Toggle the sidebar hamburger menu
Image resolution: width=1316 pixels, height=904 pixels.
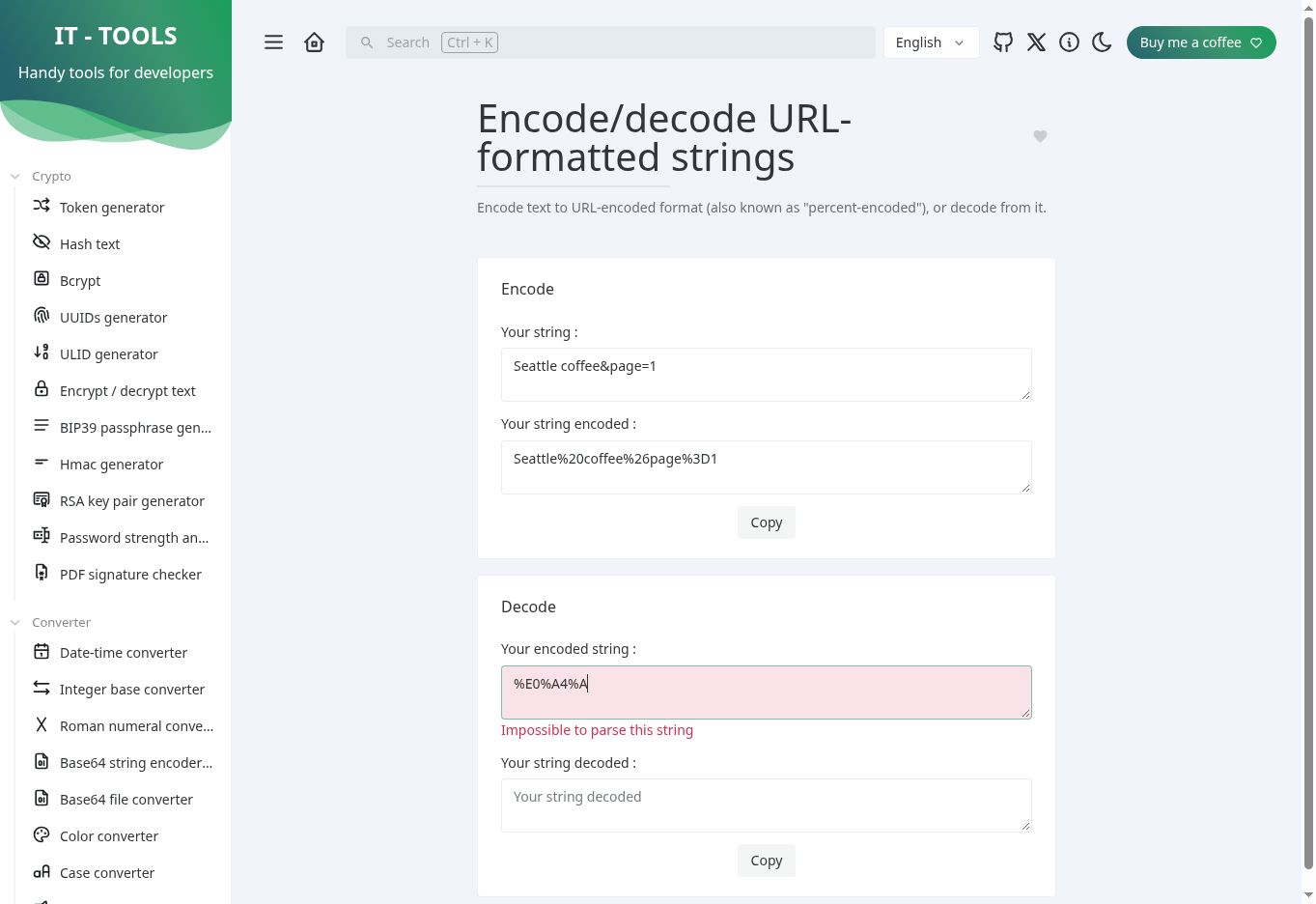click(x=274, y=42)
